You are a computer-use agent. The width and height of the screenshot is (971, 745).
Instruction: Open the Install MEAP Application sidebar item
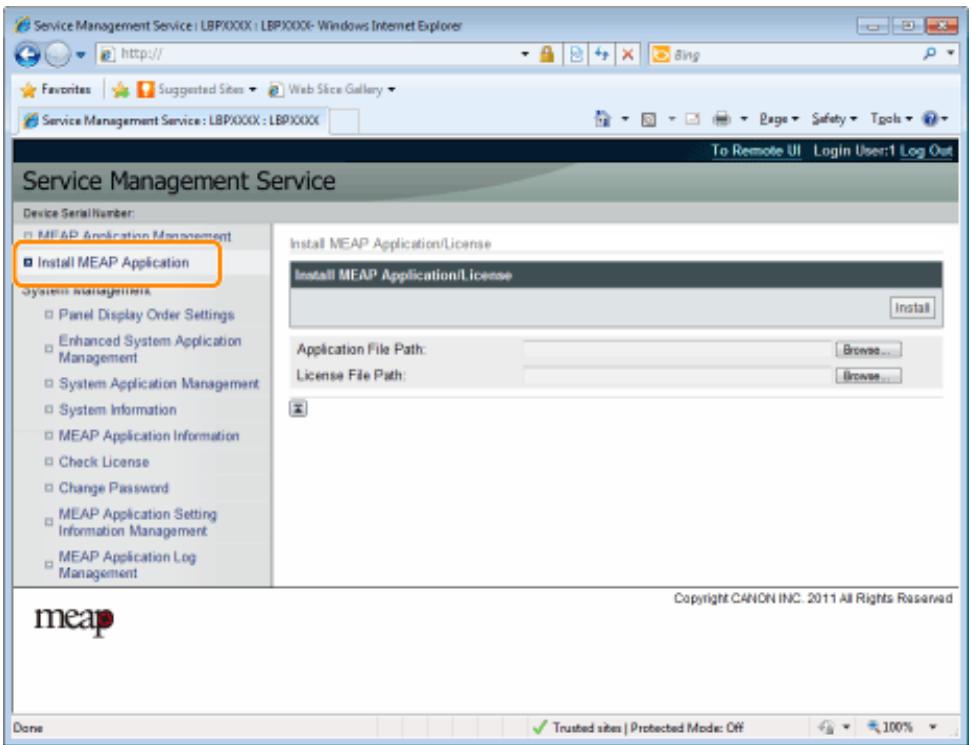[x=113, y=263]
